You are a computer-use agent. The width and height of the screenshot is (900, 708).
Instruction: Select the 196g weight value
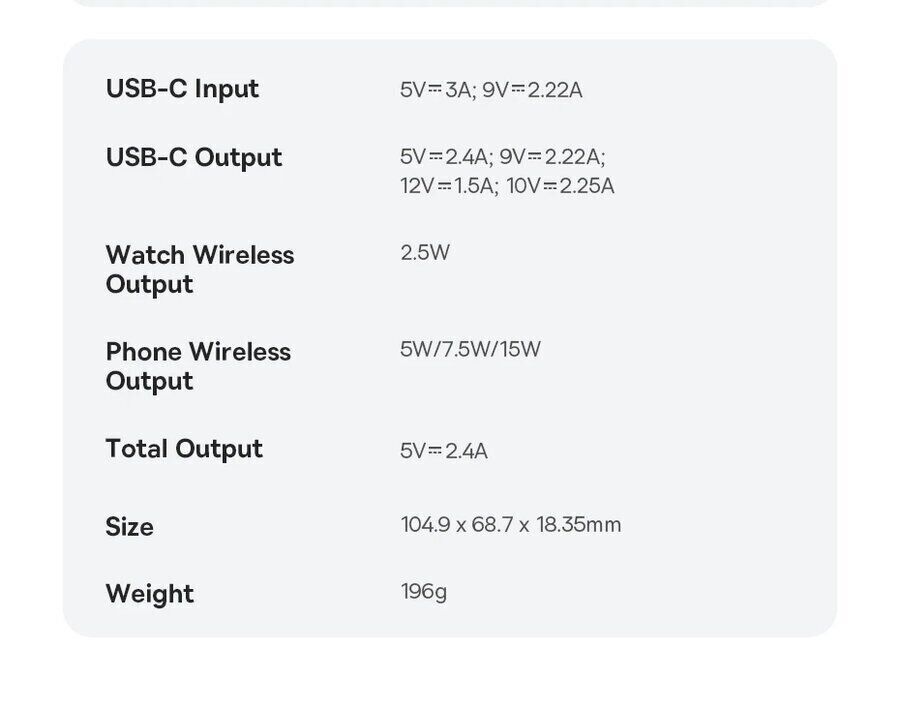tap(424, 591)
